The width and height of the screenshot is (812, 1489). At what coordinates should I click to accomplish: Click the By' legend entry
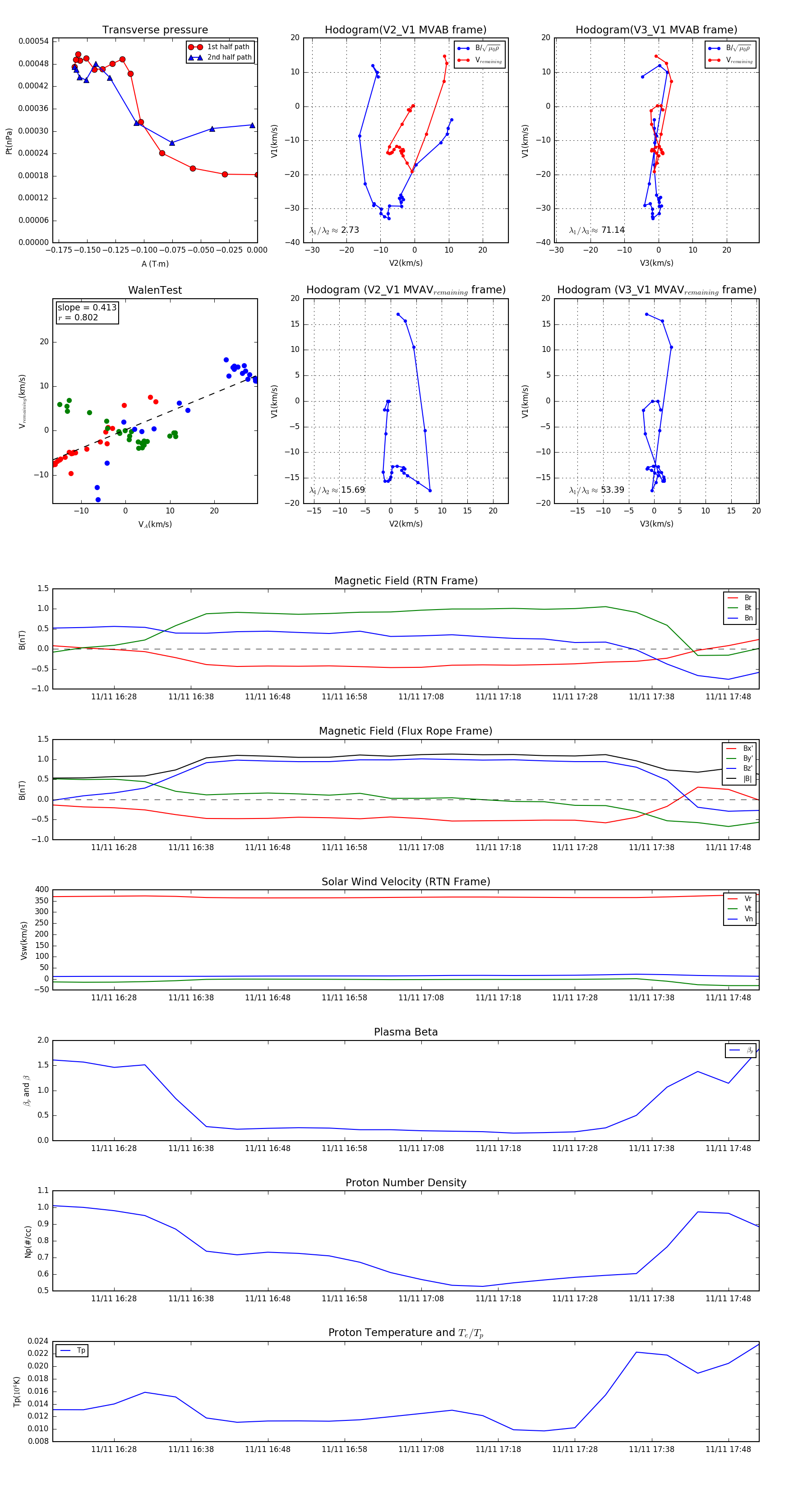click(x=739, y=758)
